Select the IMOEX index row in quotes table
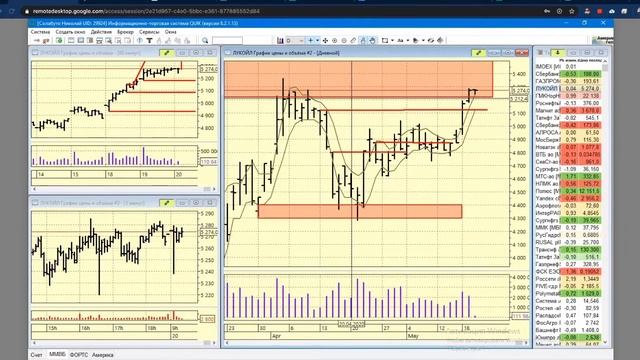Screen dimensions: 640x360 (568, 67)
